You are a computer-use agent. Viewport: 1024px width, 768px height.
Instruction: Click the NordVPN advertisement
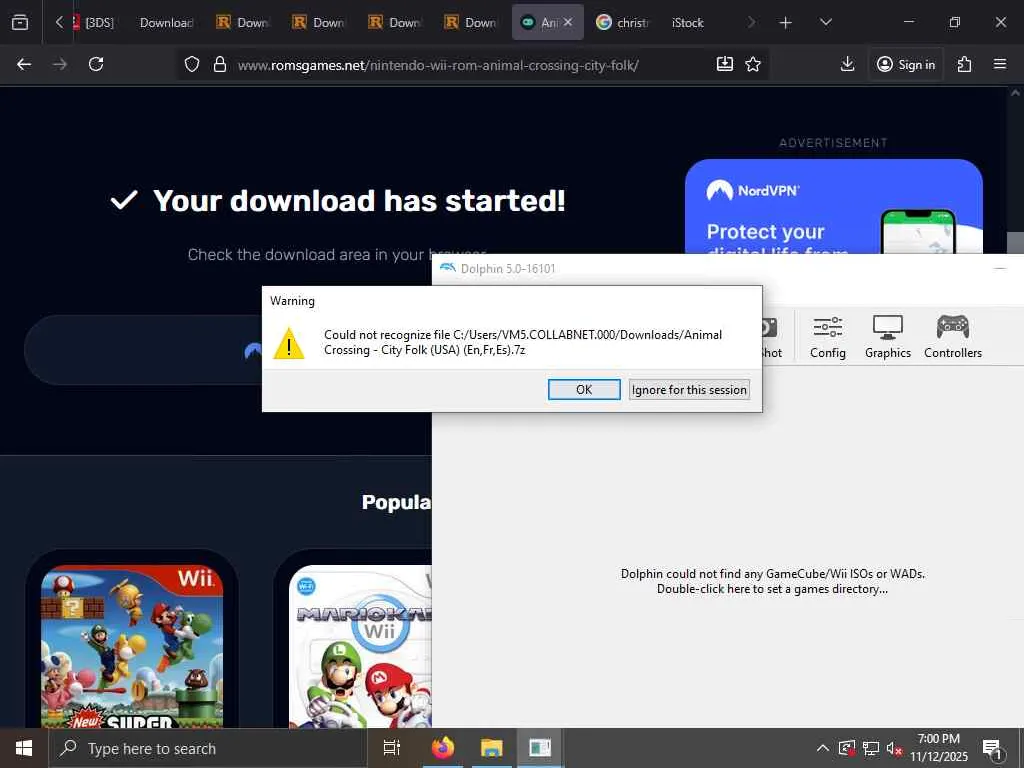(x=833, y=206)
